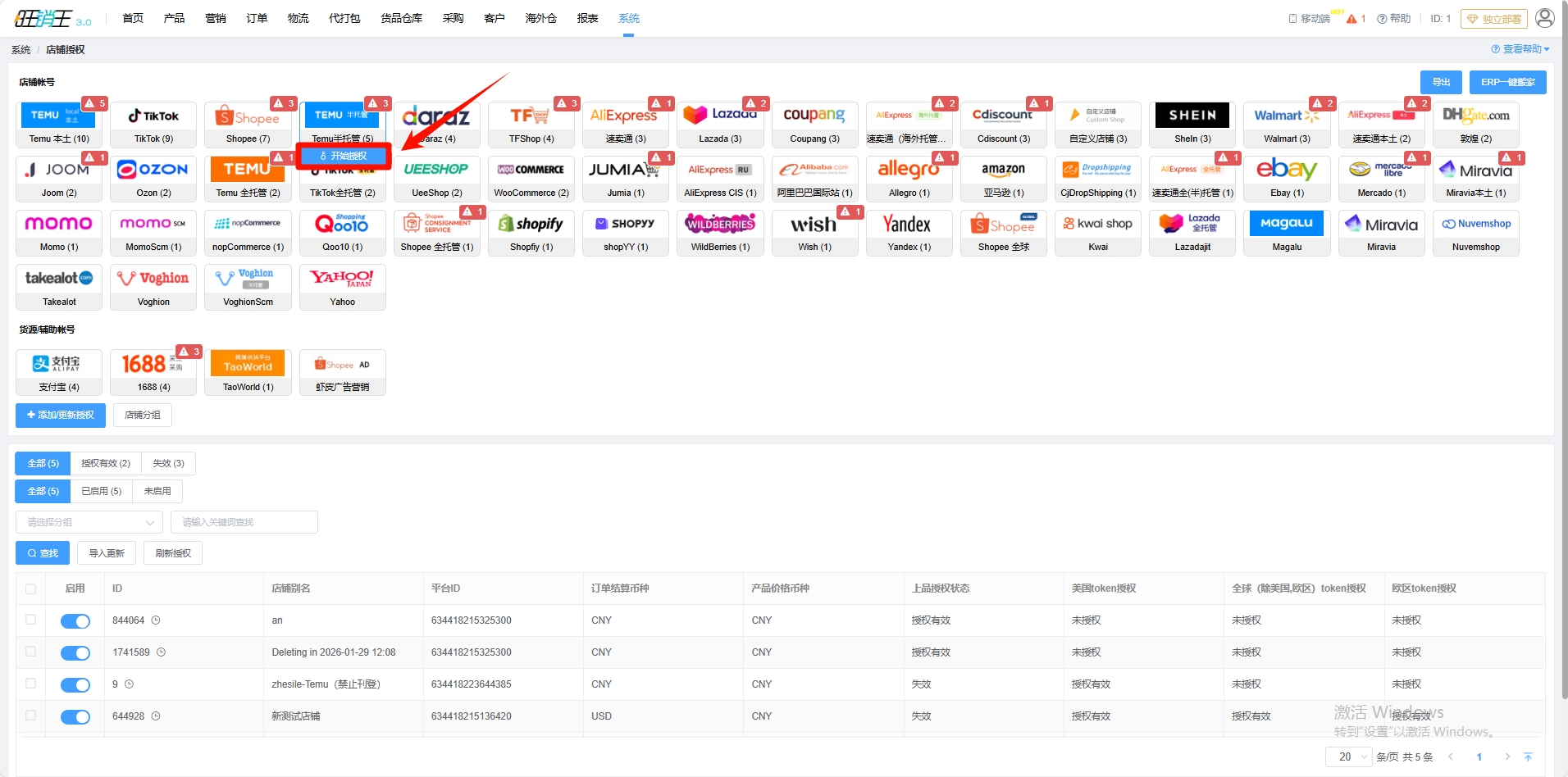
Task: Click the clock icon beside ID 844064
Action: [156, 620]
